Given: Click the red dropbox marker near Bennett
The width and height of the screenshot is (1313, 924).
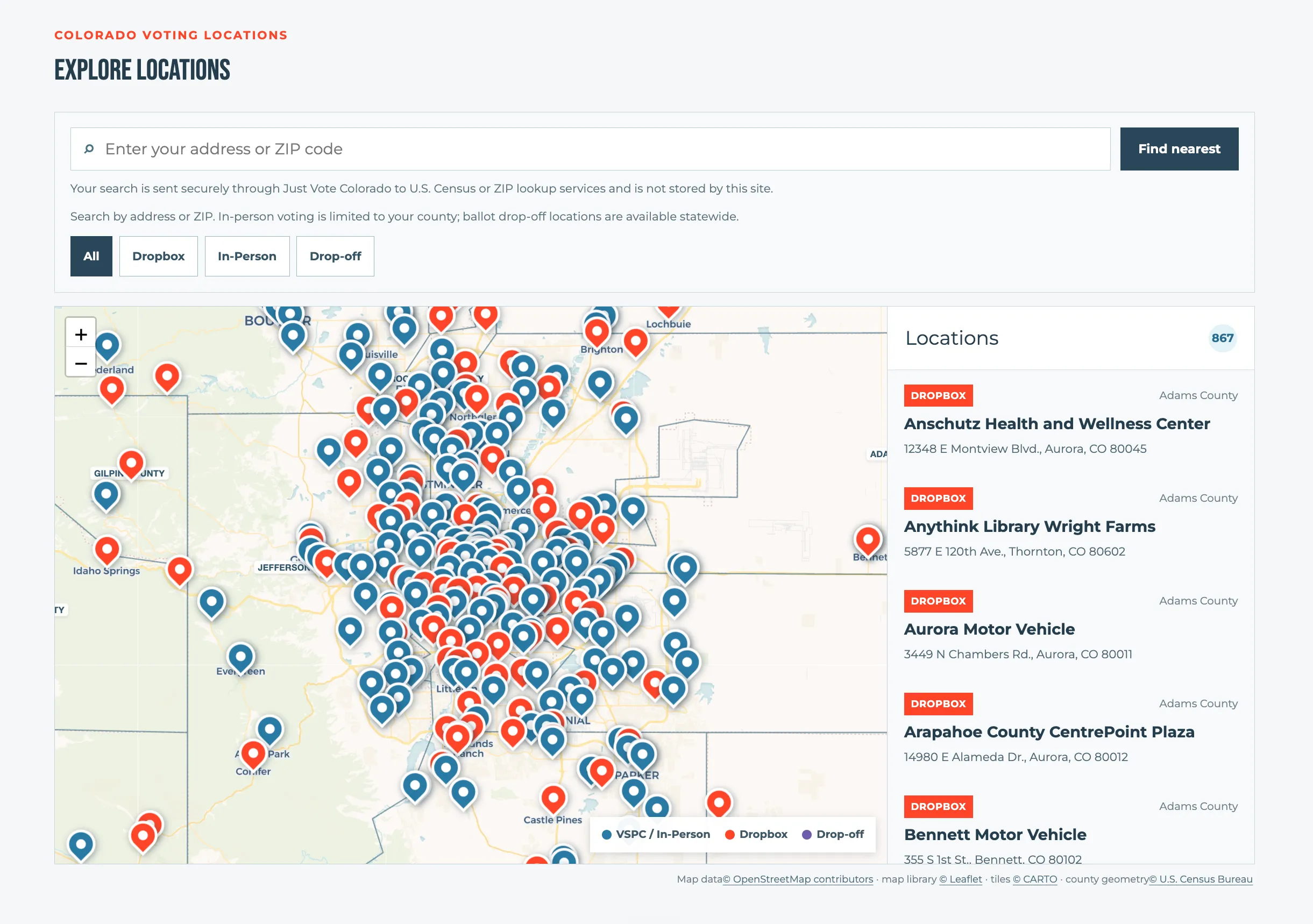Looking at the screenshot, I should (868, 542).
